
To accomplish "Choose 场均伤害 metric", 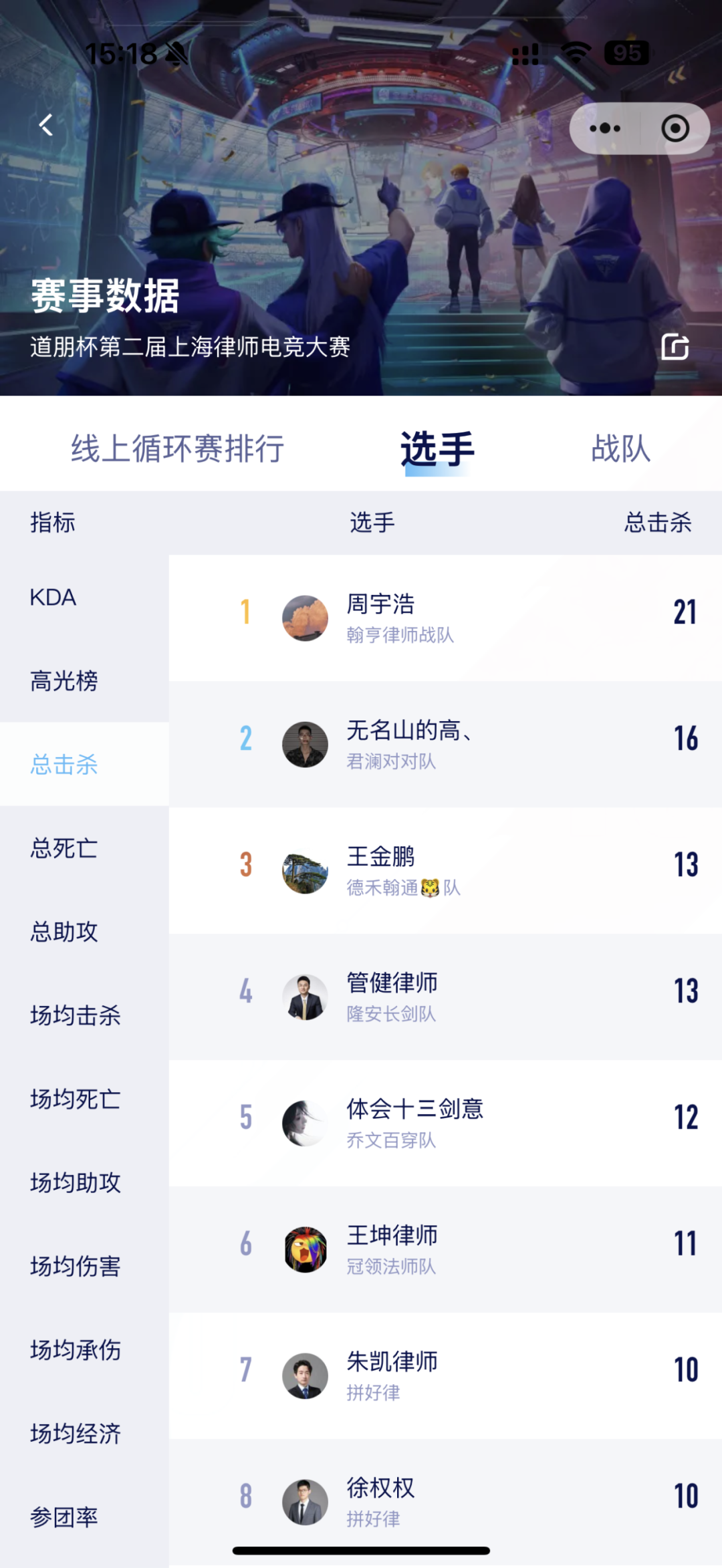I will point(76,1266).
